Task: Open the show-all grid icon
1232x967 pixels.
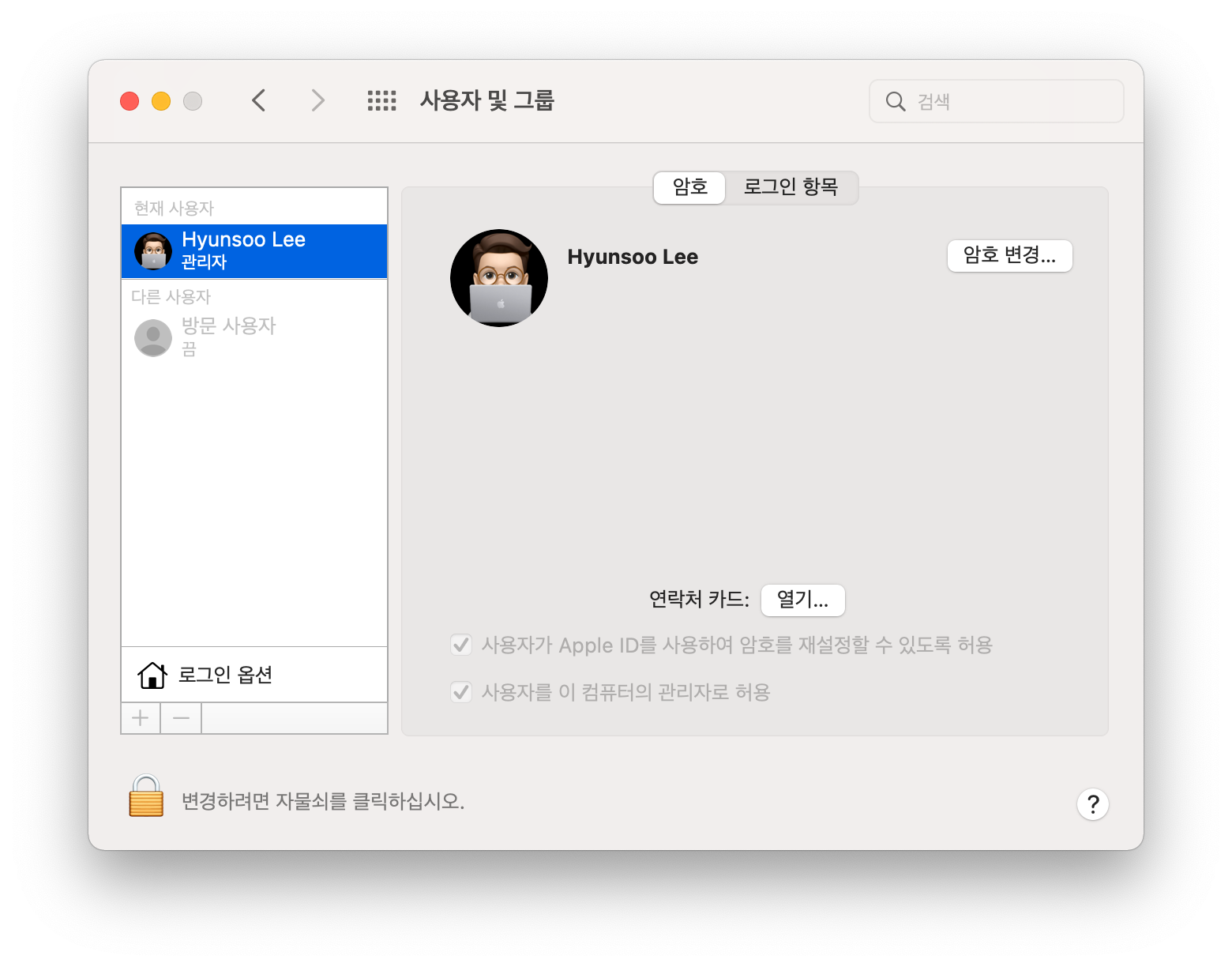Action: pyautogui.click(x=382, y=100)
